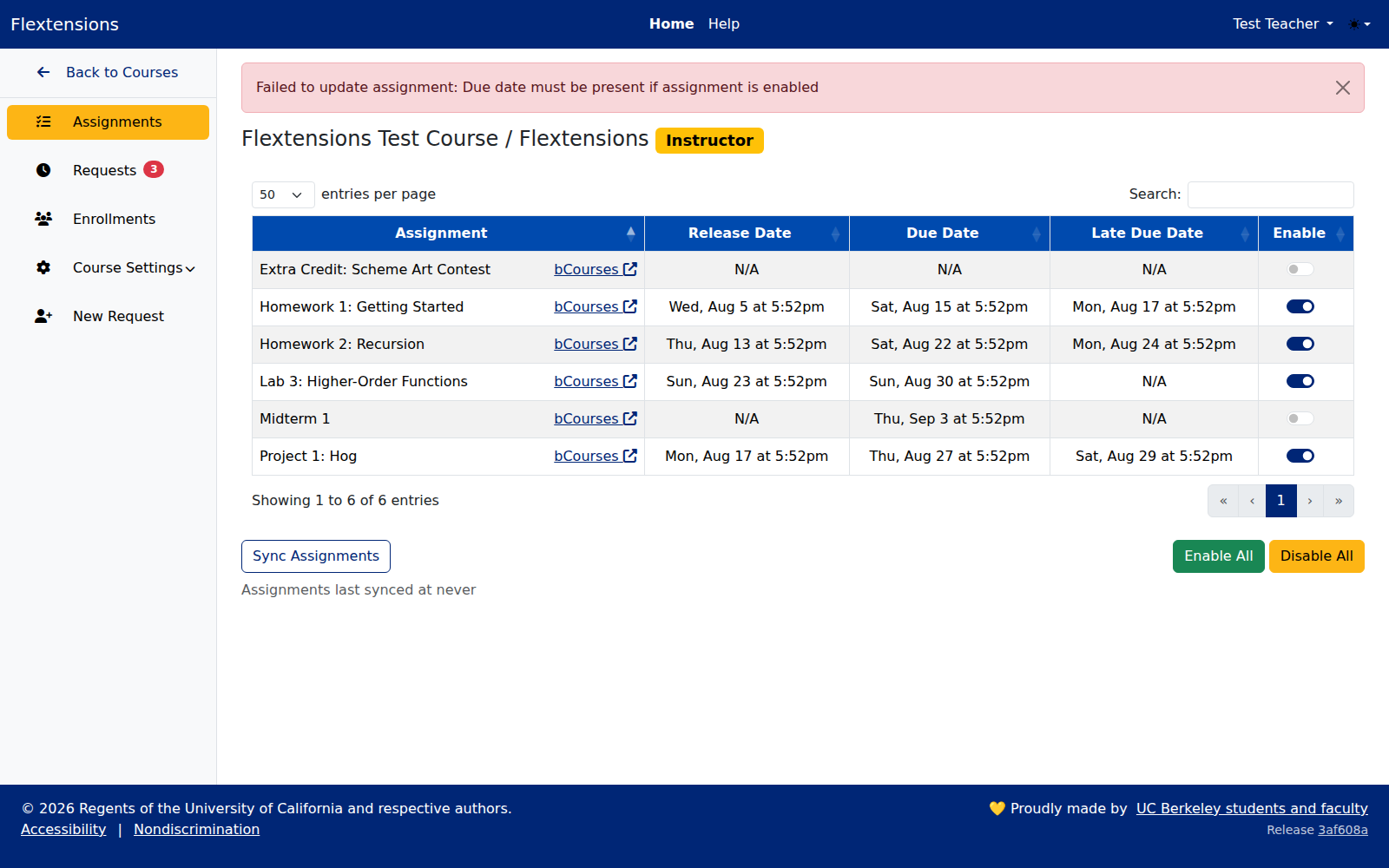
Task: Open the Test Teacher user menu
Action: coord(1282,24)
